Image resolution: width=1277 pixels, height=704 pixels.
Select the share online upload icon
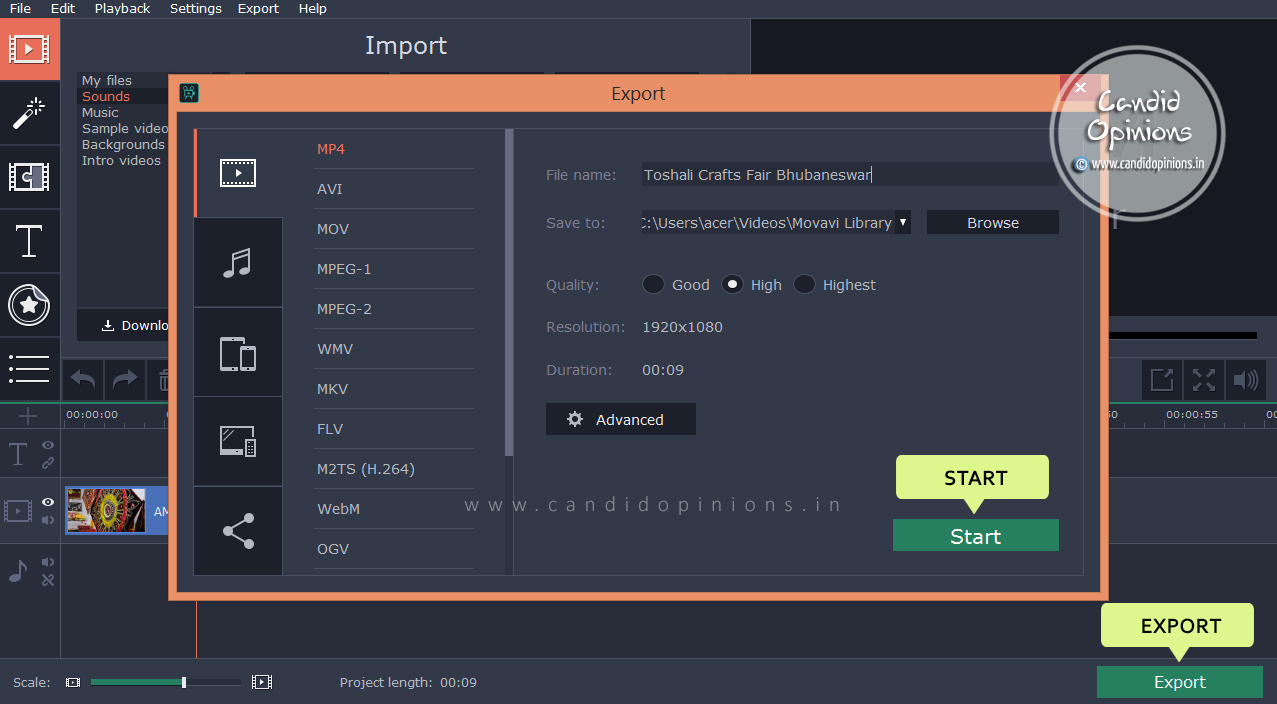(238, 531)
